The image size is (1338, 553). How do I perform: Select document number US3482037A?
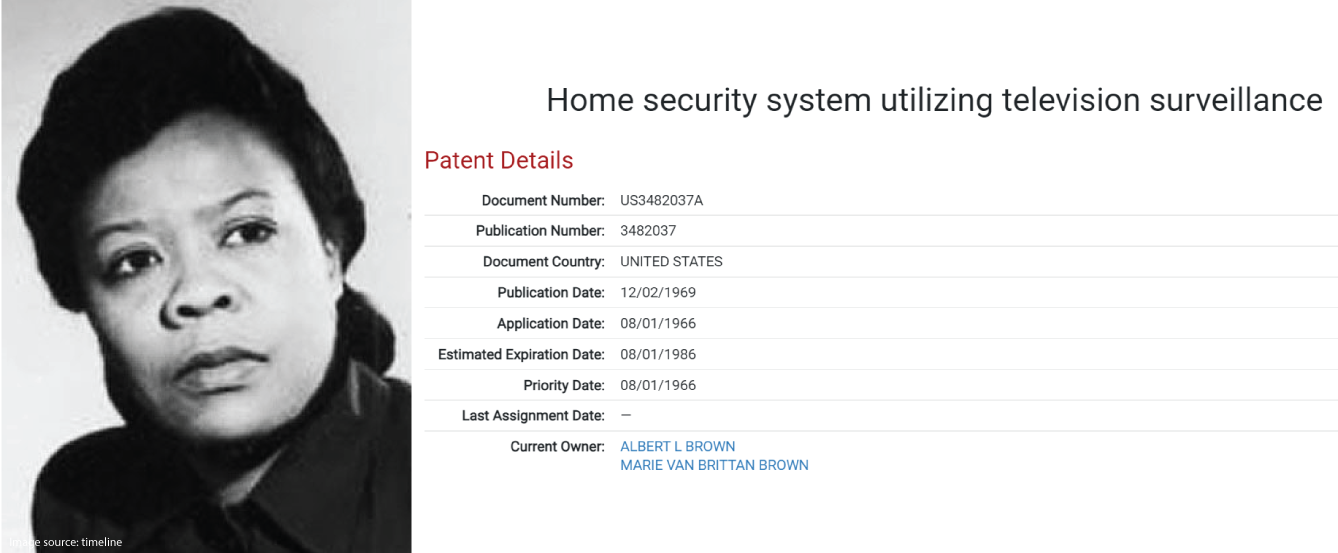click(661, 200)
